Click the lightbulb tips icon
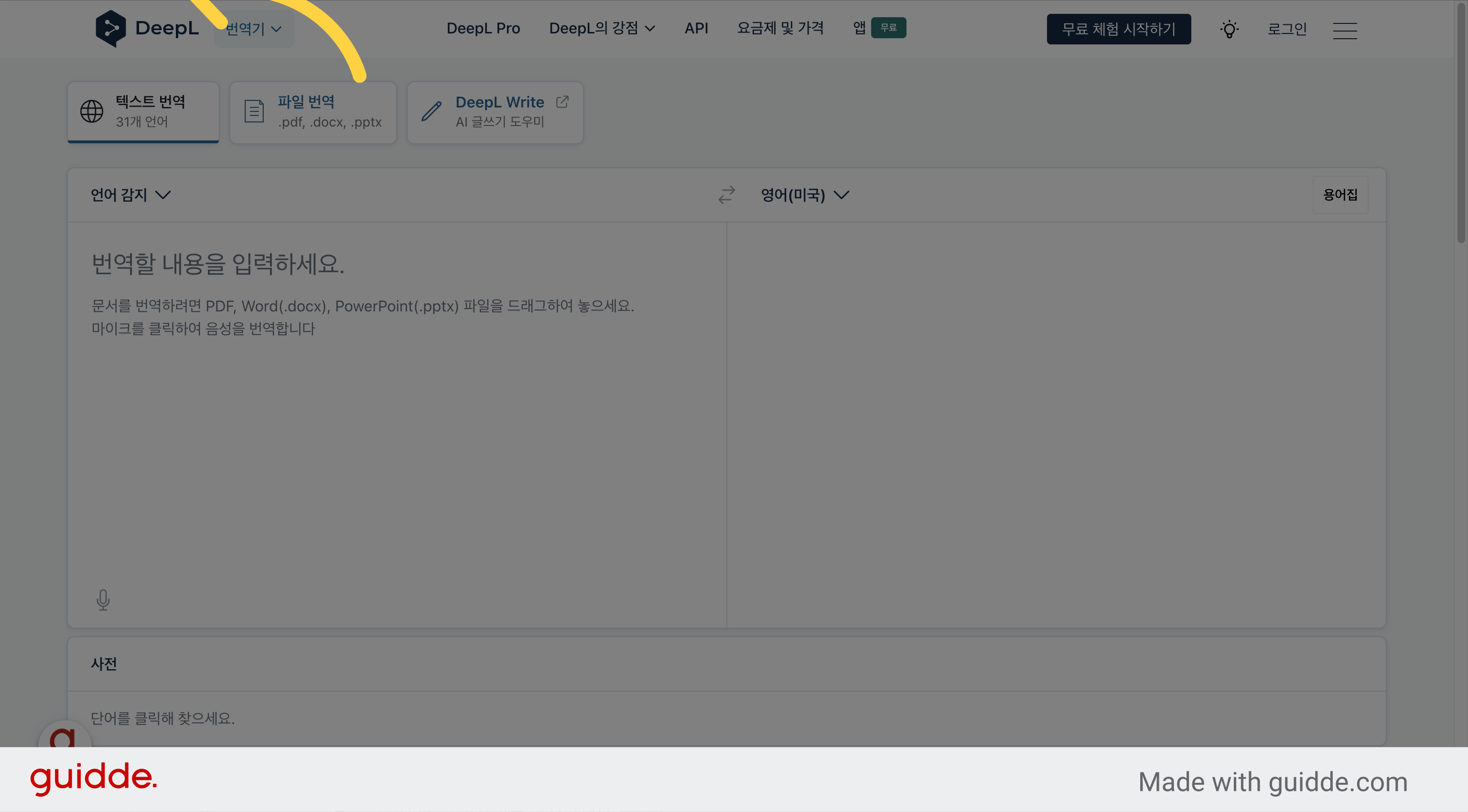 (1229, 29)
